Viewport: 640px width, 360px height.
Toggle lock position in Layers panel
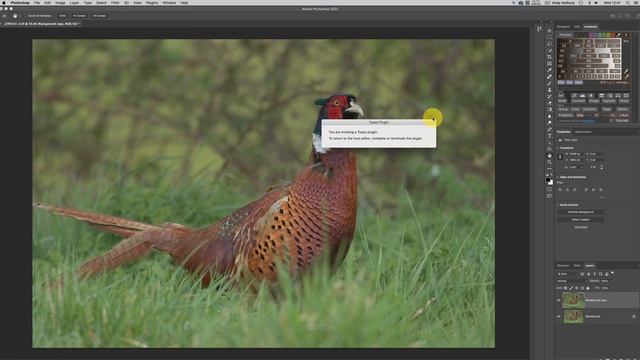pyautogui.click(x=576, y=288)
